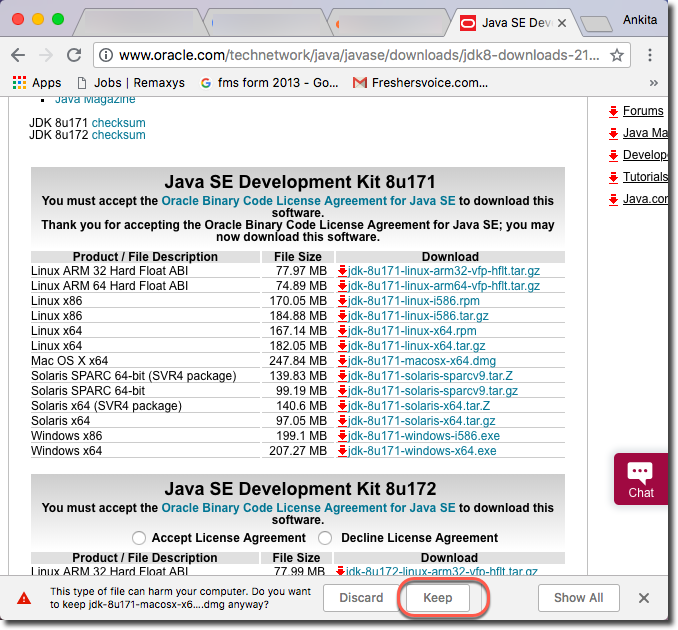Download jdk-8u171-solaris-sparcv9.tar.gz
Viewport: 678px width, 630px height.
click(x=433, y=391)
